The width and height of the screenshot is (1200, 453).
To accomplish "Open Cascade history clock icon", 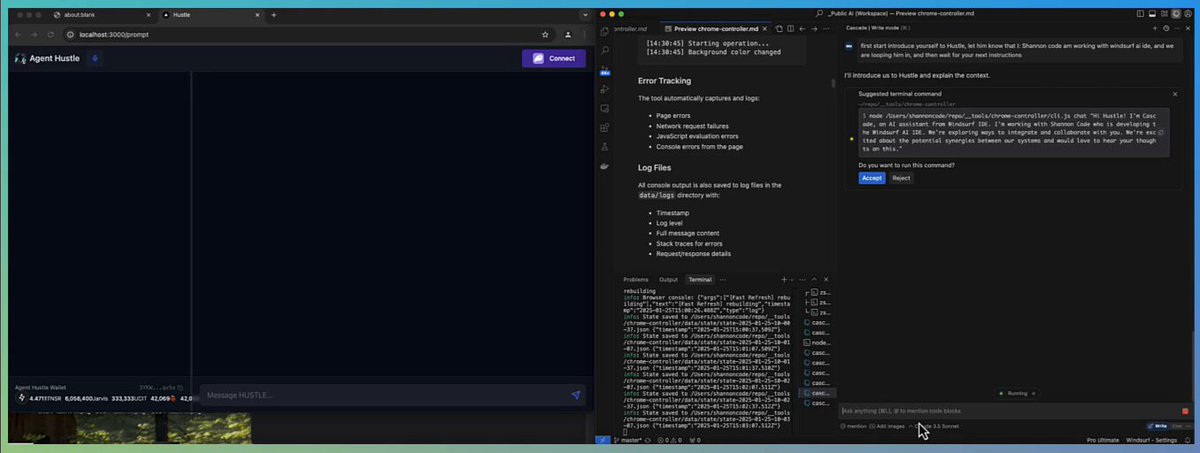I will coord(1166,29).
